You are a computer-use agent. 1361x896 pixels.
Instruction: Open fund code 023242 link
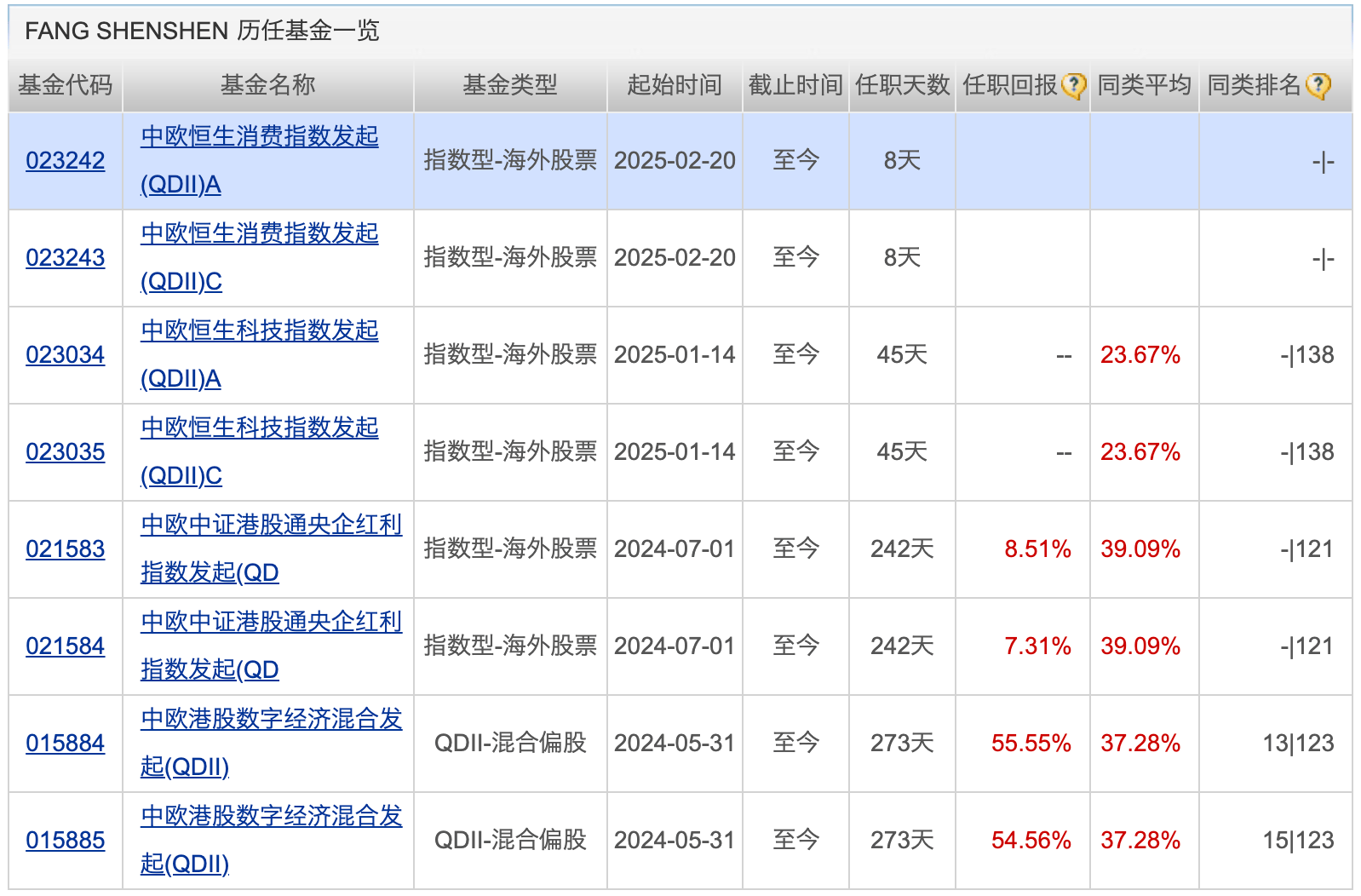(66, 160)
